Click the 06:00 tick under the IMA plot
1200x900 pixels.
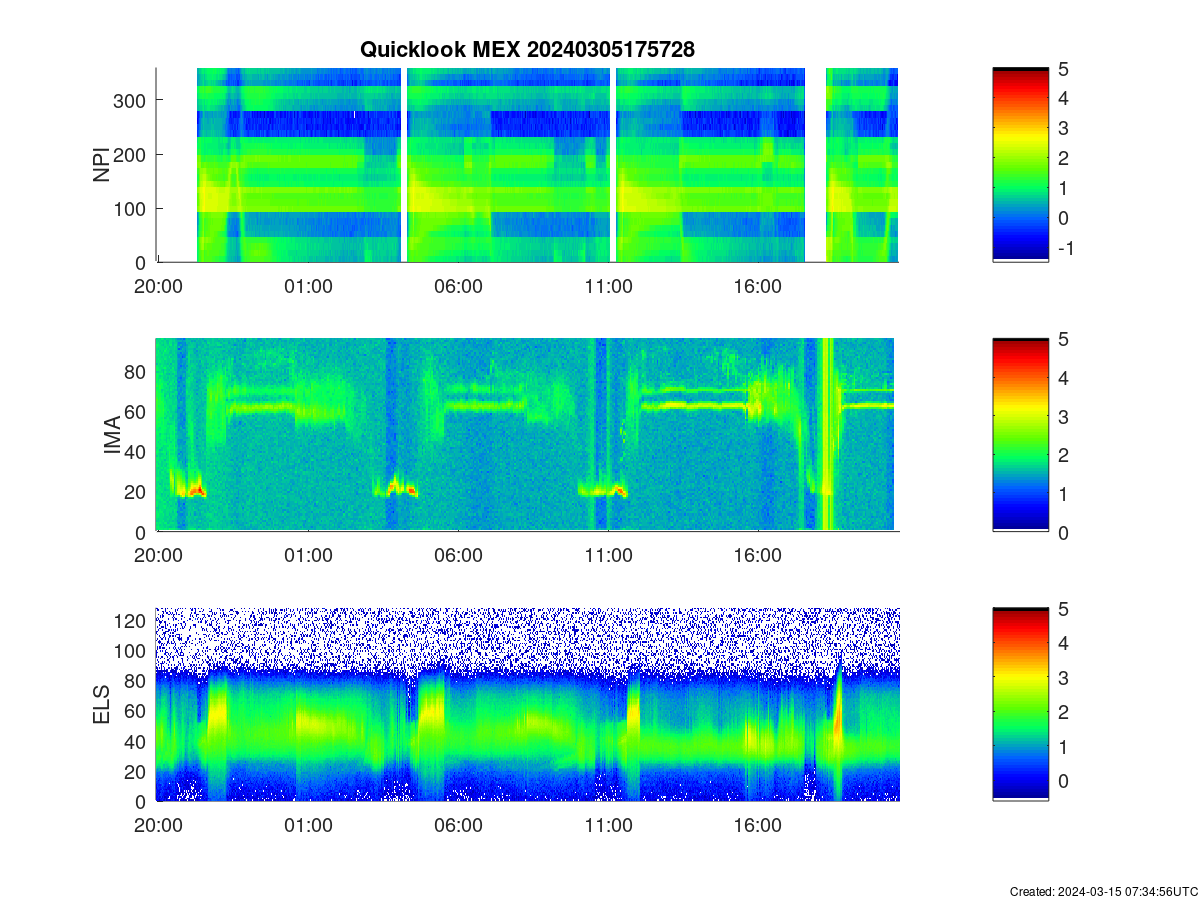coord(458,556)
